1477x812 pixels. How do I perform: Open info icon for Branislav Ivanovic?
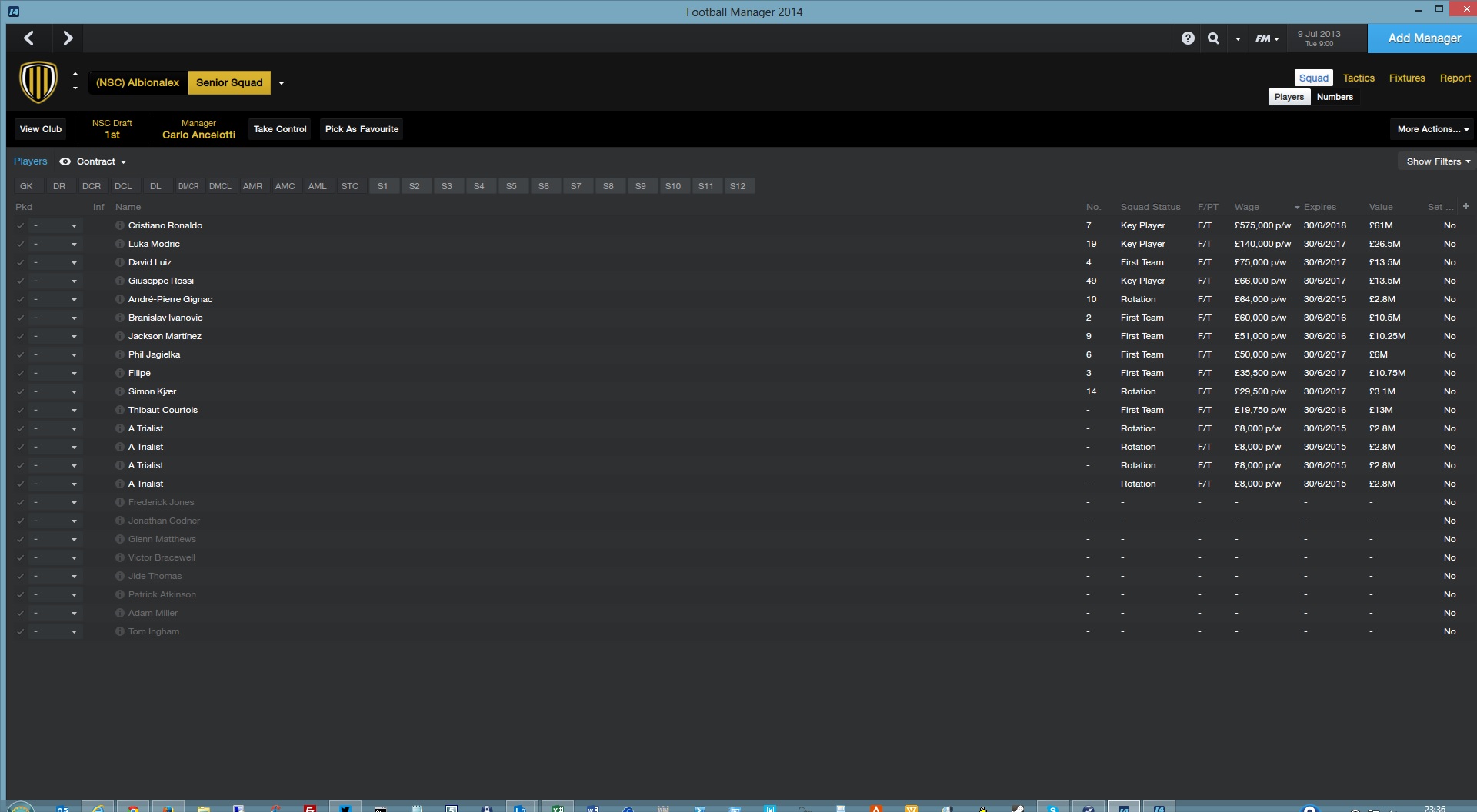tap(120, 318)
